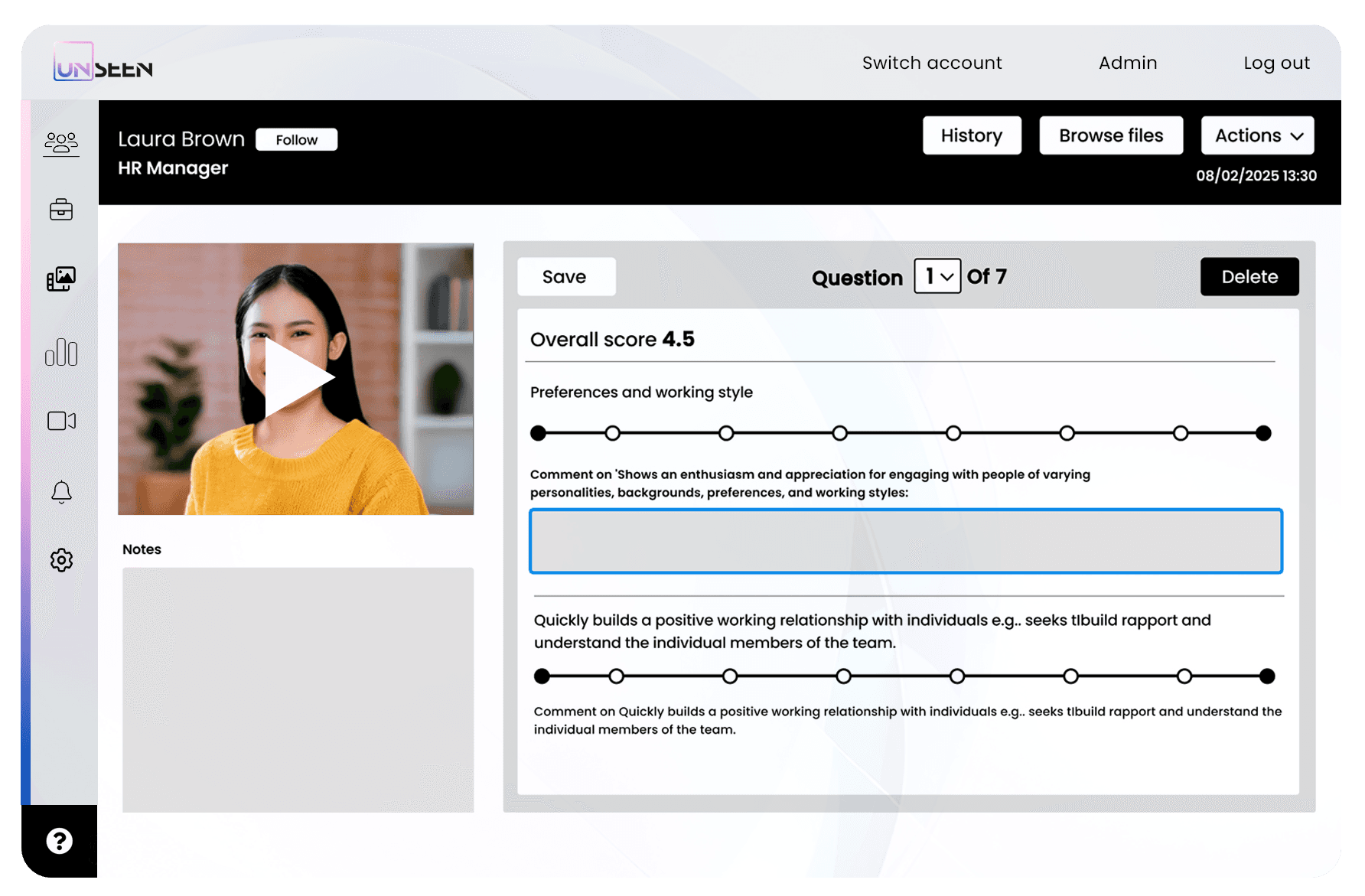Viewport: 1365px width, 896px height.
Task: Save the current evaluation
Action: (x=566, y=276)
